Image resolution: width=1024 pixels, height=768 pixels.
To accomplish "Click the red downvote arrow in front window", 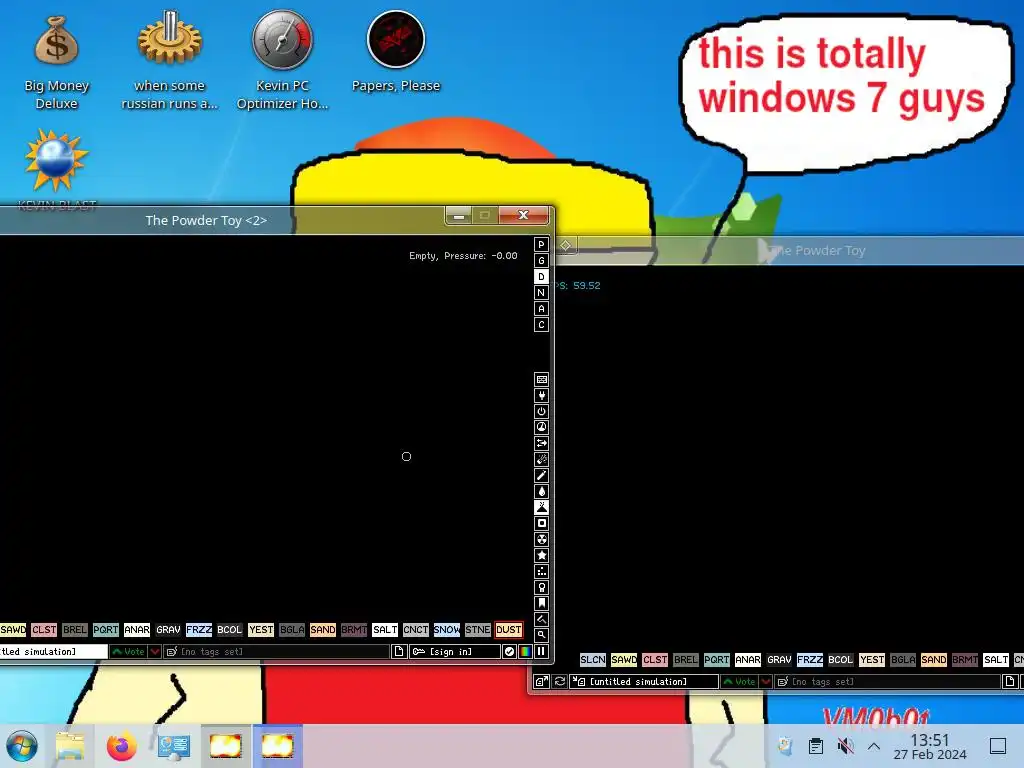I will pyautogui.click(x=155, y=652).
